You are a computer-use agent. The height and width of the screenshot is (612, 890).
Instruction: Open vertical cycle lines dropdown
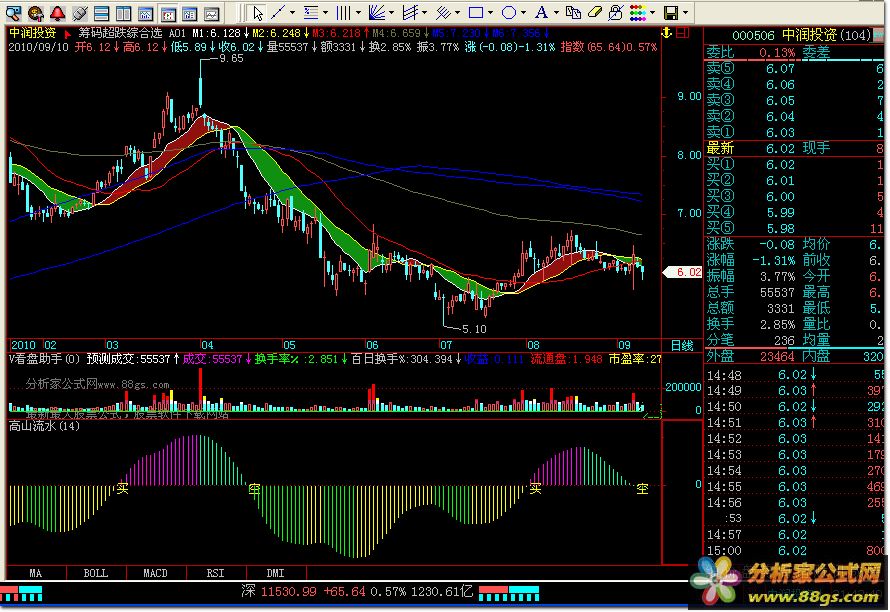(358, 12)
